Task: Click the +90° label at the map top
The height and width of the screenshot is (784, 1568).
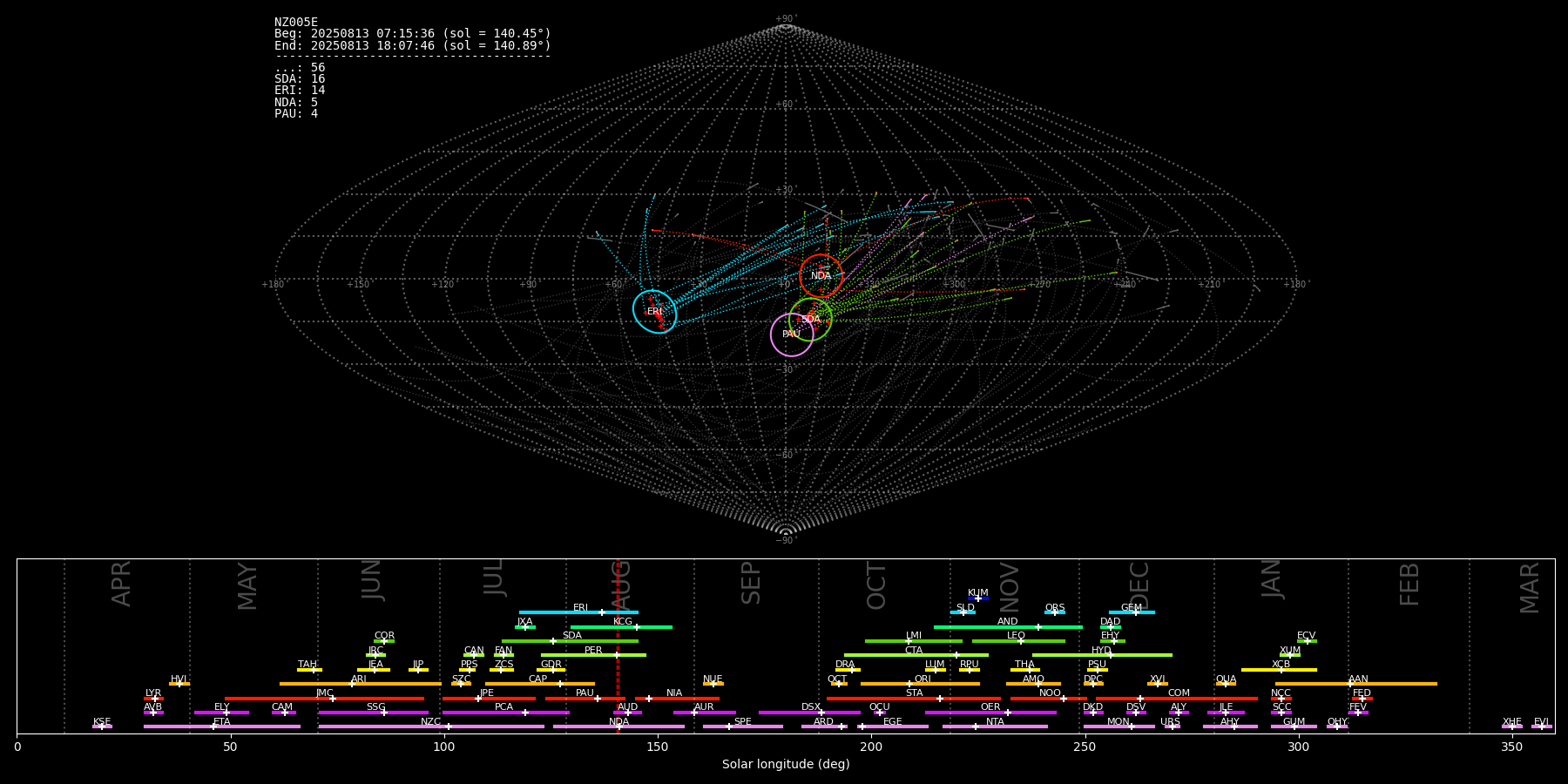Action: click(786, 19)
